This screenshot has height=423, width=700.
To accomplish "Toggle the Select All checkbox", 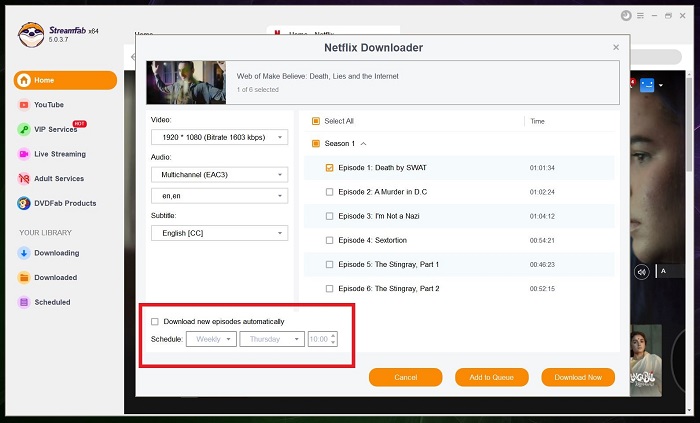I will coord(316,121).
